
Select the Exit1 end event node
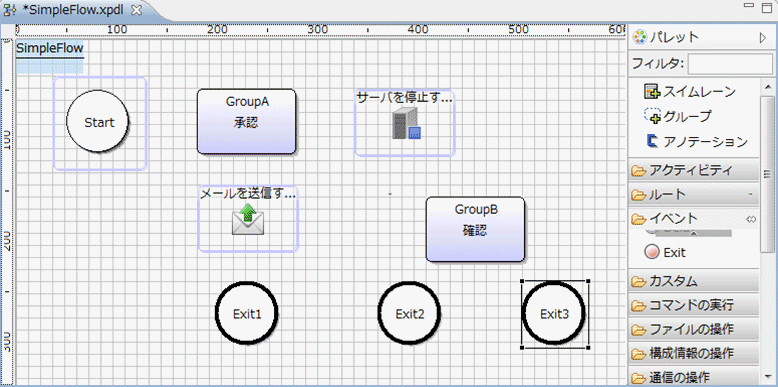coord(247,313)
